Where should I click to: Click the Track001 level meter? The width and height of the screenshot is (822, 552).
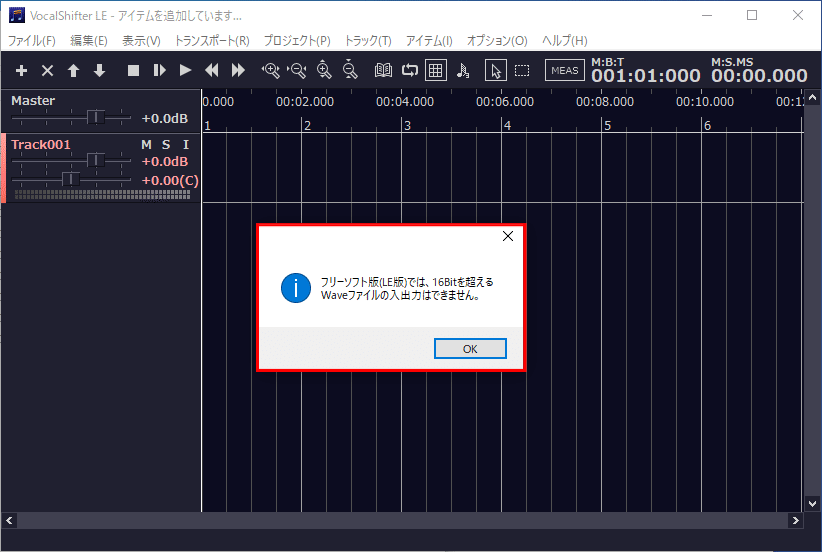[102, 194]
